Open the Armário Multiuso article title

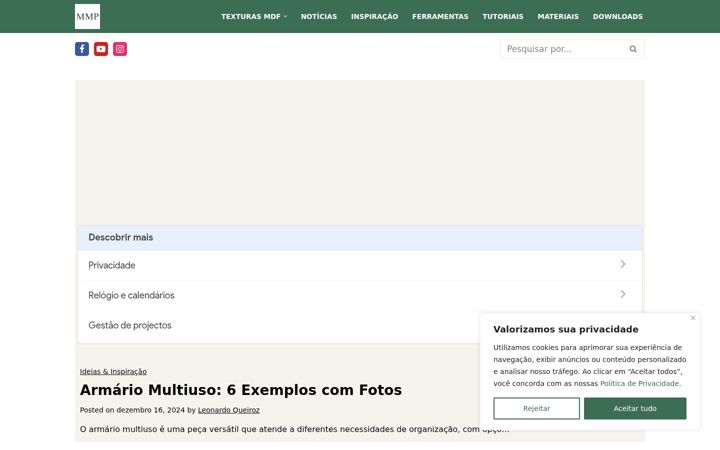241,390
